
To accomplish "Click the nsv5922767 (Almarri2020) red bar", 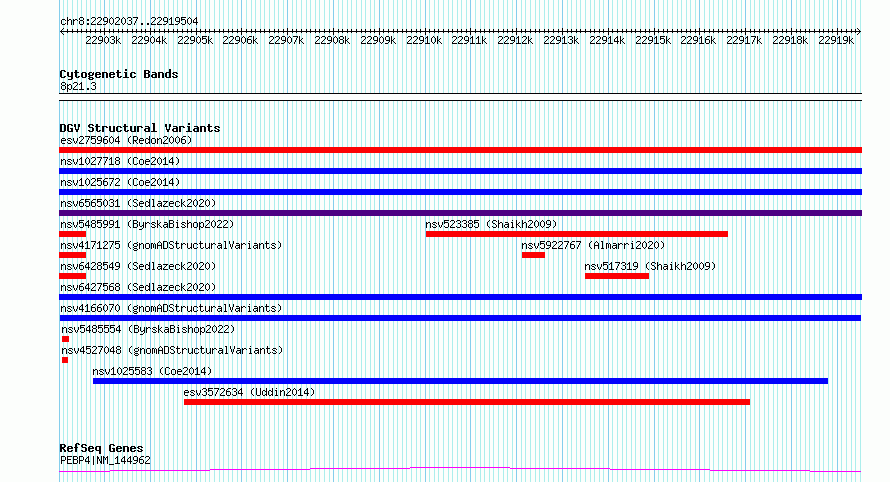I will pos(533,255).
